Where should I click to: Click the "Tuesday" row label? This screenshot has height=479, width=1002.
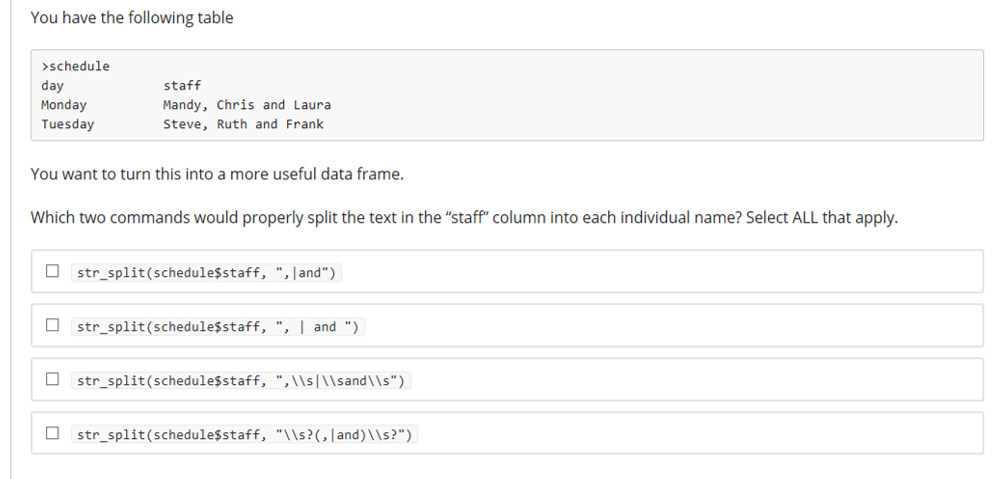[68, 124]
